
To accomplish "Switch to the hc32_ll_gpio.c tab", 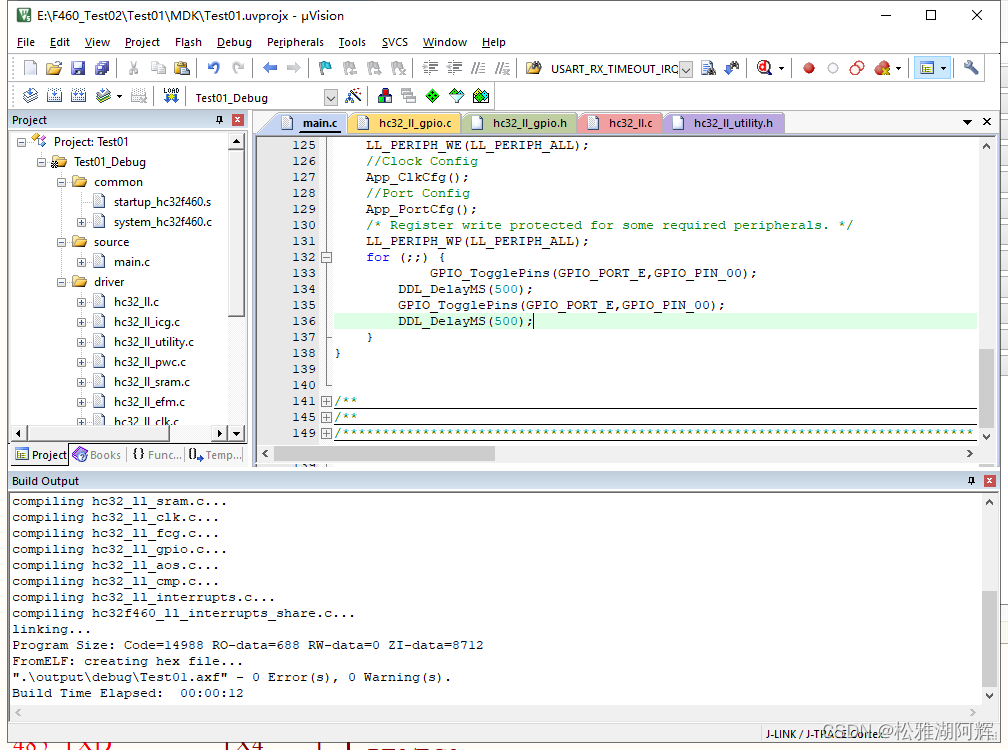I will click(406, 123).
